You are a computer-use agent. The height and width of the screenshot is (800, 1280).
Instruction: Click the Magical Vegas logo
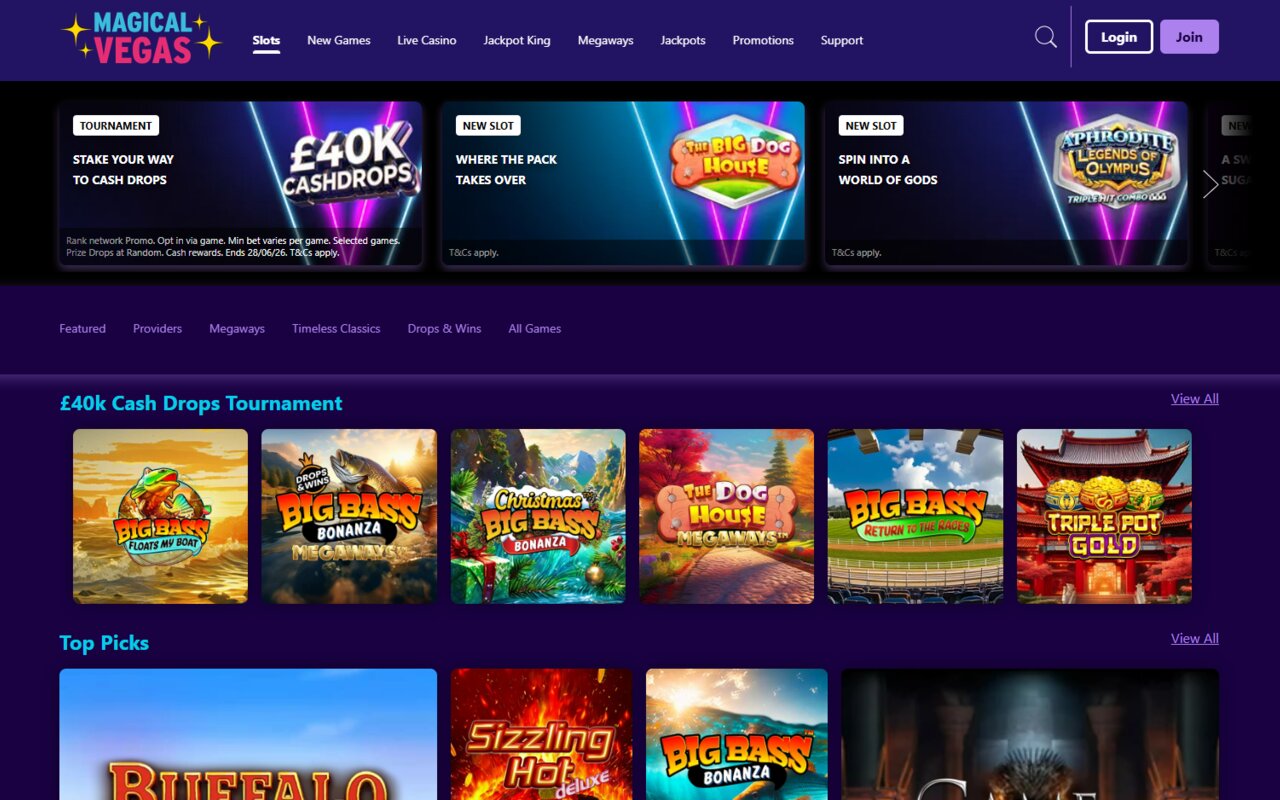click(x=141, y=38)
